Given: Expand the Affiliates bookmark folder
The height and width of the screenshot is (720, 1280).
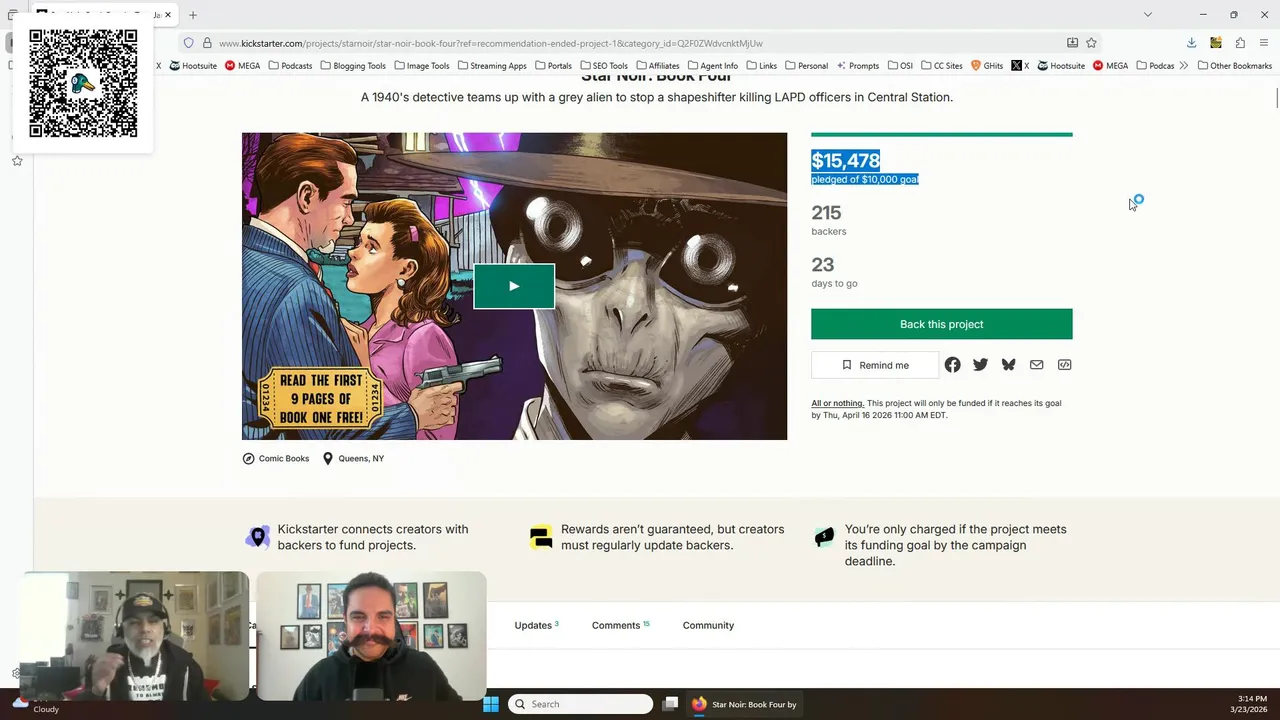Looking at the screenshot, I should tap(657, 66).
